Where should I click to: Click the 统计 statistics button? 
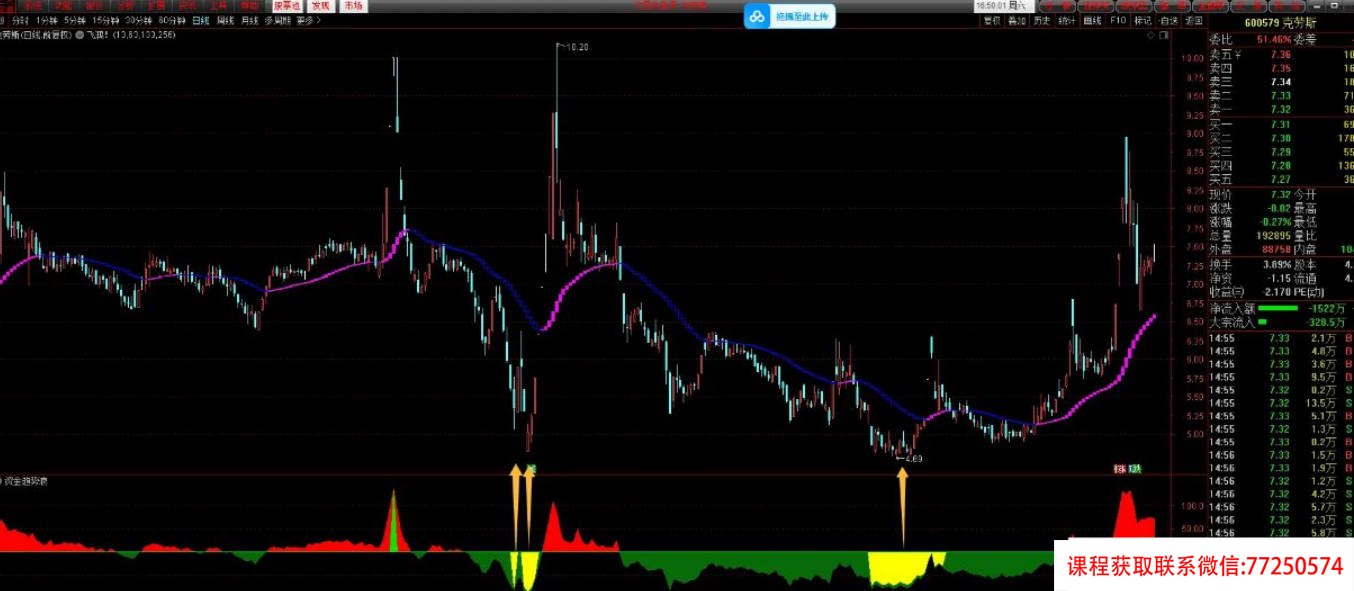pos(1067,20)
